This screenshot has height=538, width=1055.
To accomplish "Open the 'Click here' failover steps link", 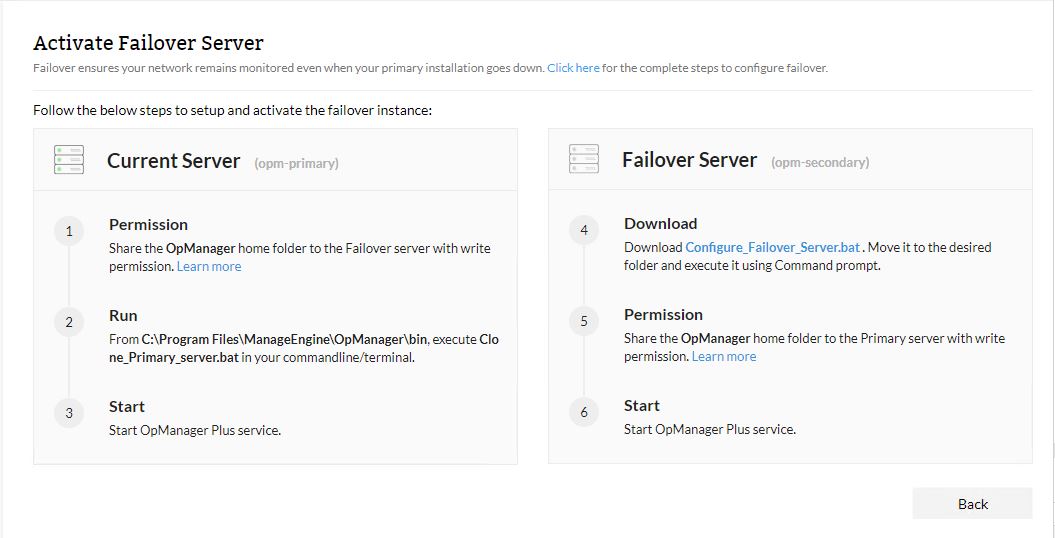I will tap(573, 68).
